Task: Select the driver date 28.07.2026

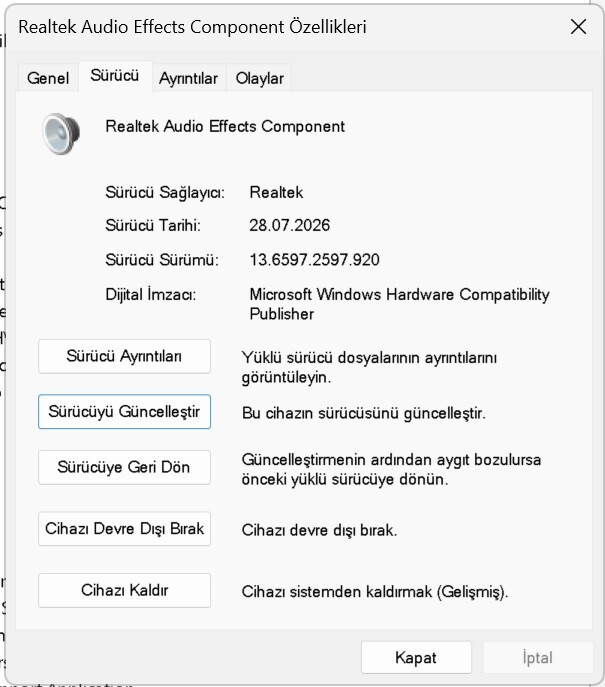Action: tap(290, 225)
